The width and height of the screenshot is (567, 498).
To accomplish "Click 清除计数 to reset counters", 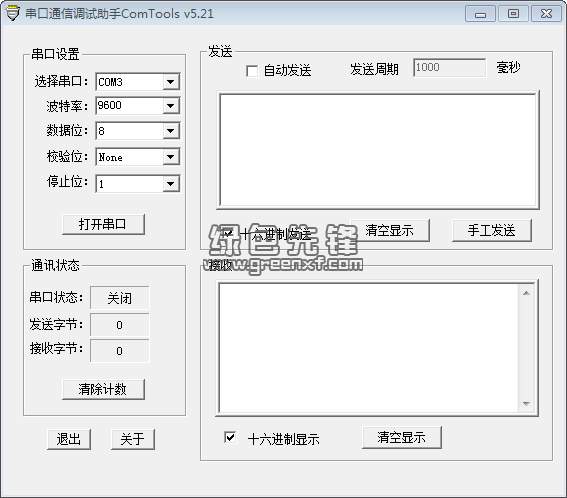I will pyautogui.click(x=103, y=389).
